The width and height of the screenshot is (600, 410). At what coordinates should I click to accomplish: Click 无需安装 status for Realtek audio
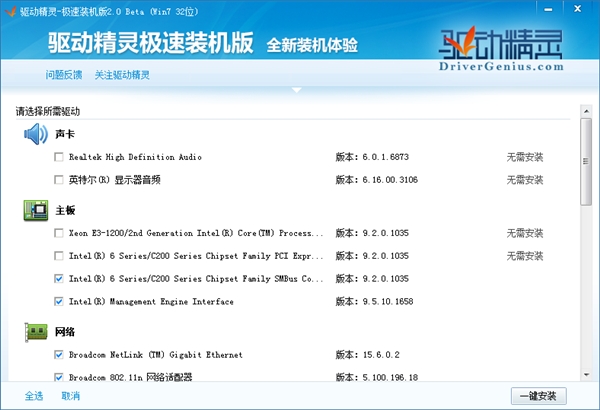click(x=525, y=157)
